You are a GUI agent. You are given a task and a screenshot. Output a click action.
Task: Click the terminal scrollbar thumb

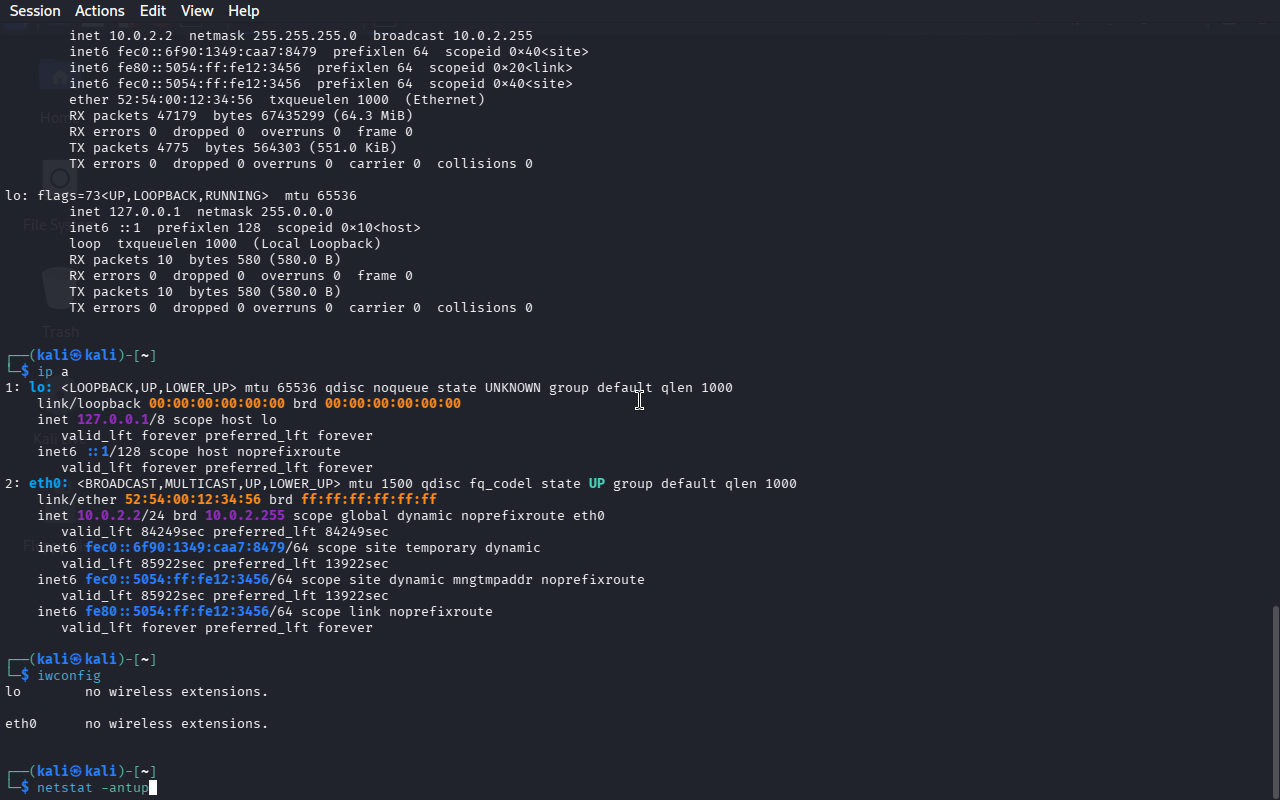tap(1274, 700)
